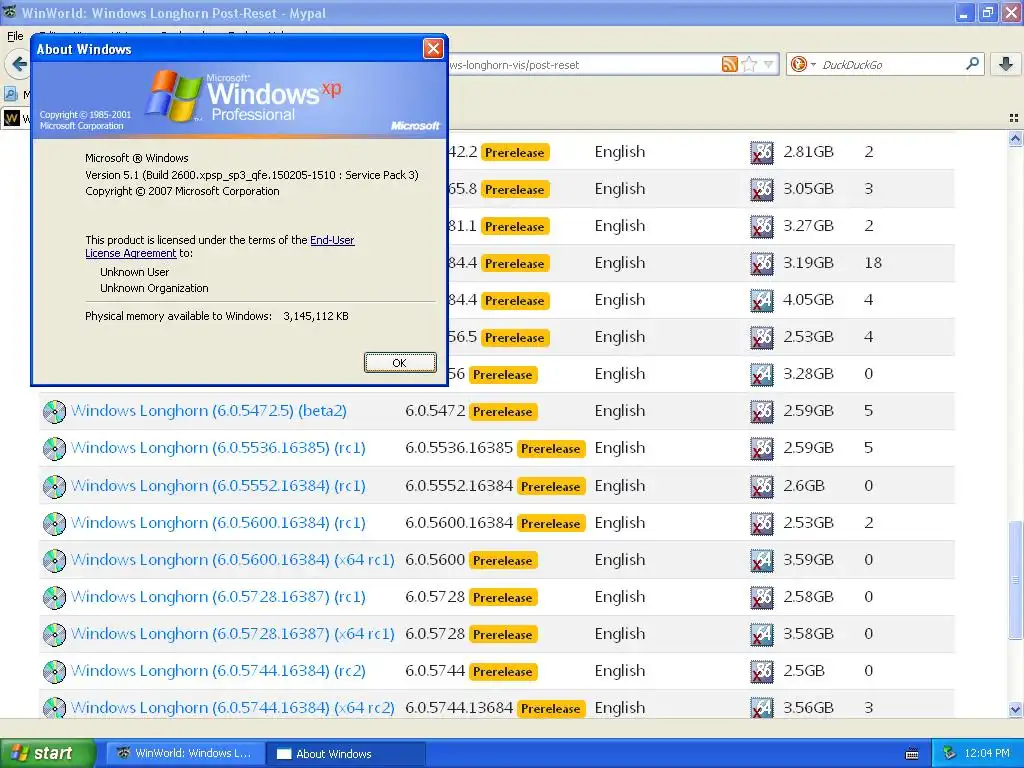Viewport: 1024px width, 768px height.
Task: Open Windows Longhorn (6.0.5600.16384) (rc1) link
Action: tap(218, 523)
